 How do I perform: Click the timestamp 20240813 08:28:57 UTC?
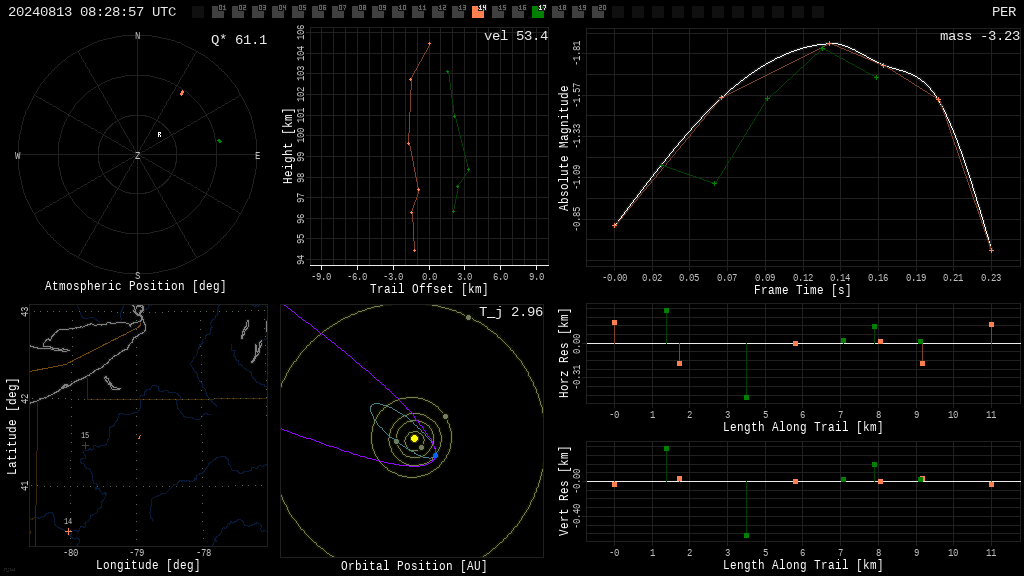click(x=92, y=12)
